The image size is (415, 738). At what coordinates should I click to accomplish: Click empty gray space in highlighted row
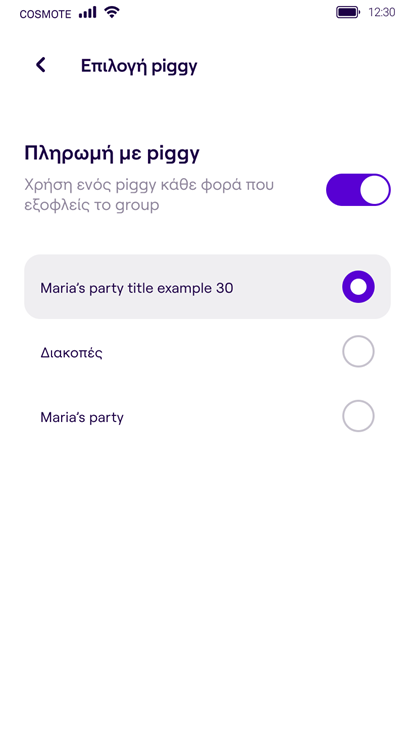pyautogui.click(x=287, y=287)
